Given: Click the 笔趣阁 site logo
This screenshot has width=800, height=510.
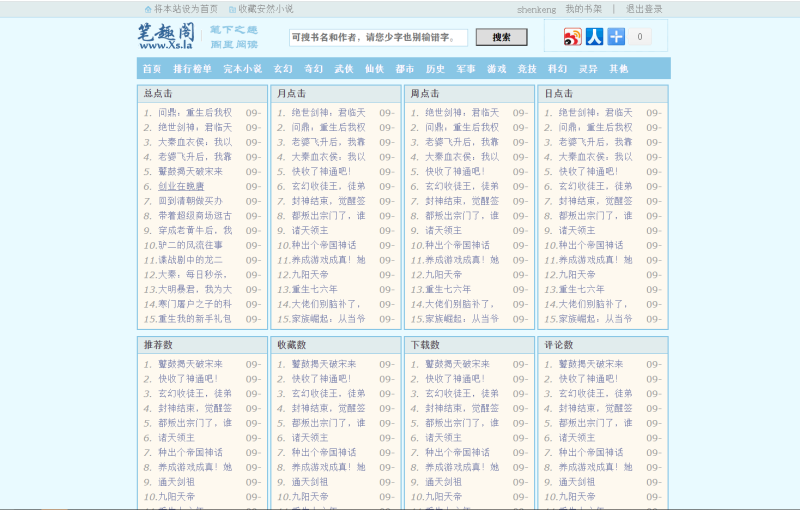Looking at the screenshot, I should click(x=166, y=37).
